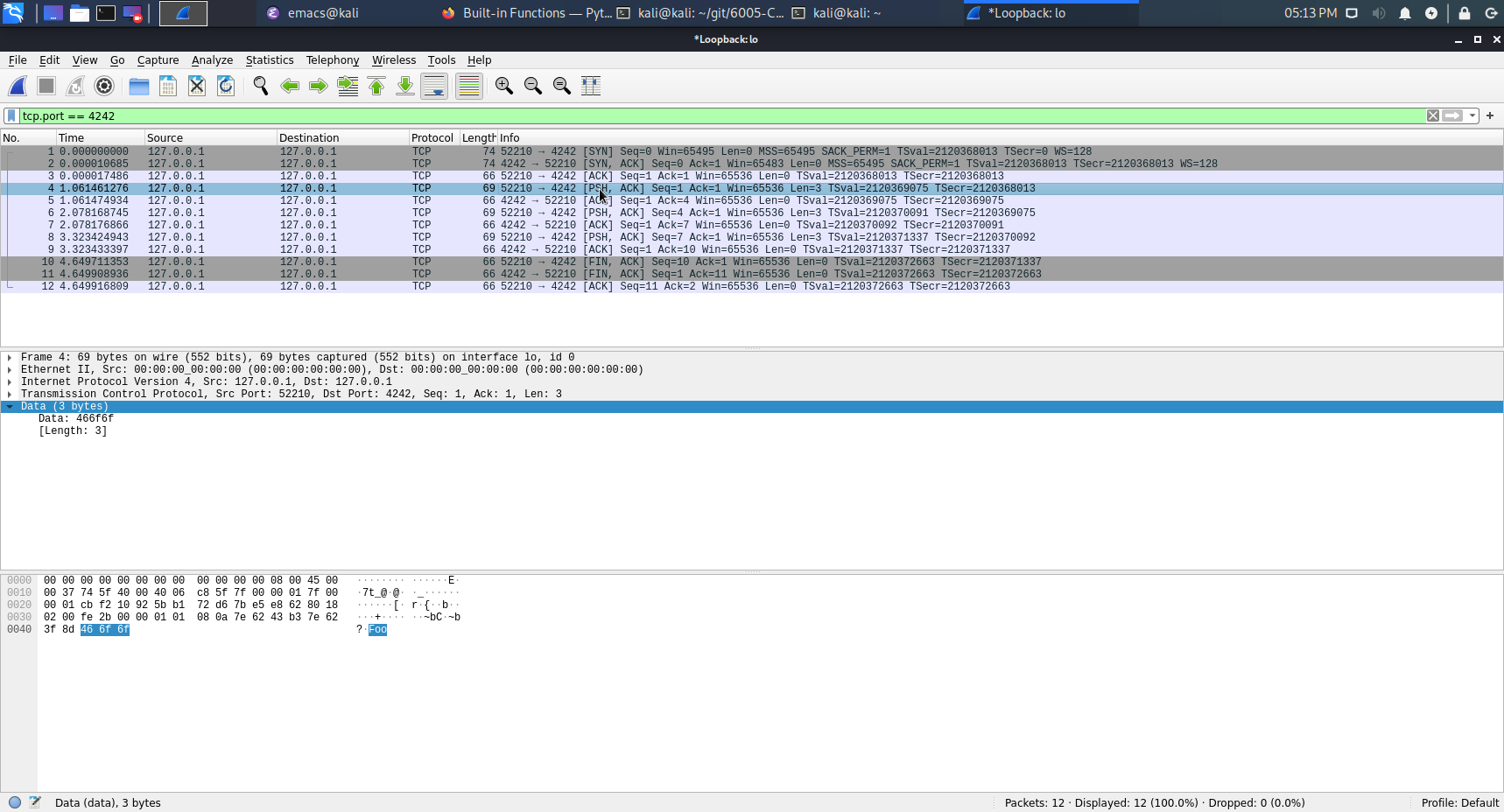Jump to the last packet icon
The width and height of the screenshot is (1504, 812).
405,86
